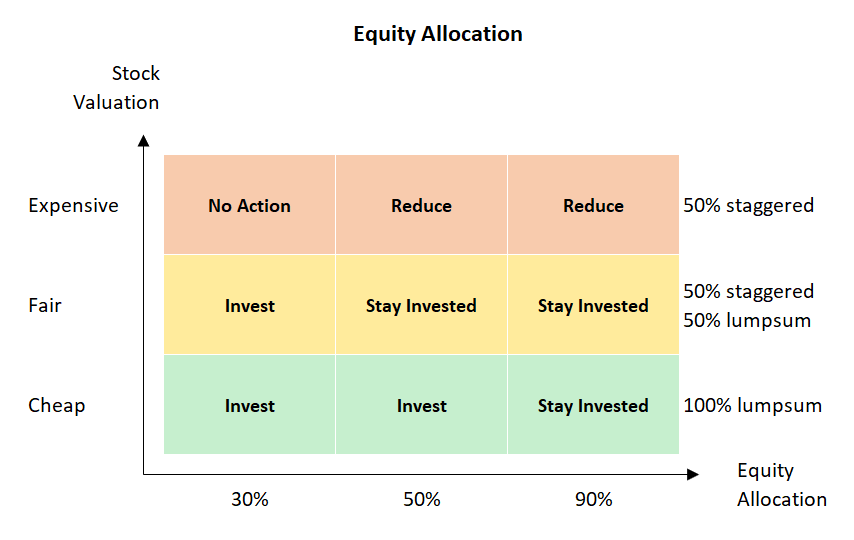This screenshot has width=854, height=540.
Task: Click the "90%" allocation axis tick label
Action: (x=593, y=499)
